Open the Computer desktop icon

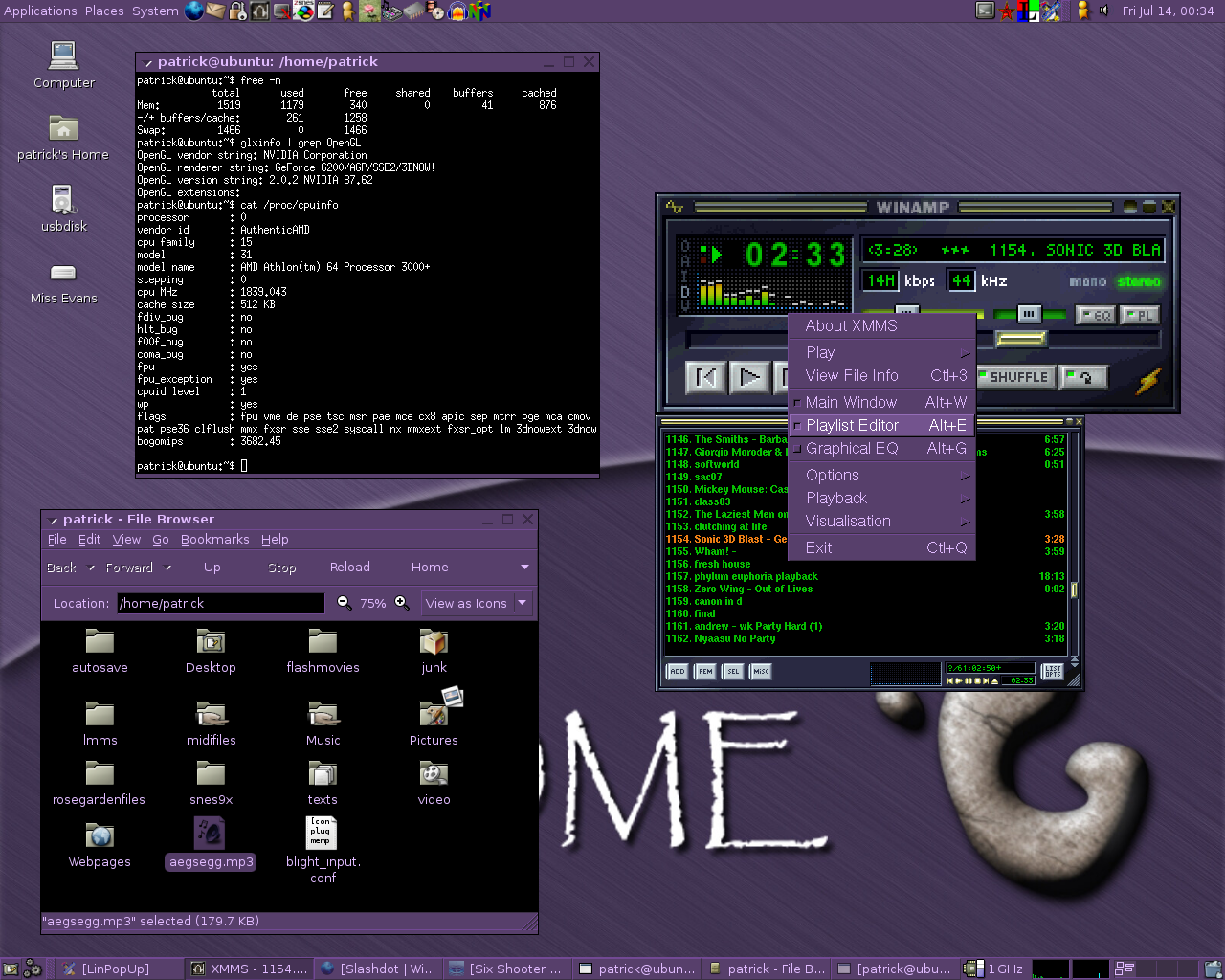click(x=63, y=64)
